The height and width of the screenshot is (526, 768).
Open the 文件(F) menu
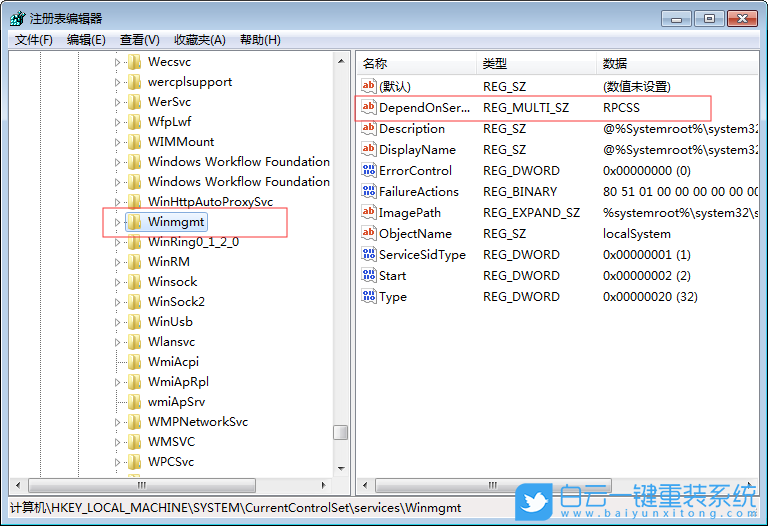(33, 40)
